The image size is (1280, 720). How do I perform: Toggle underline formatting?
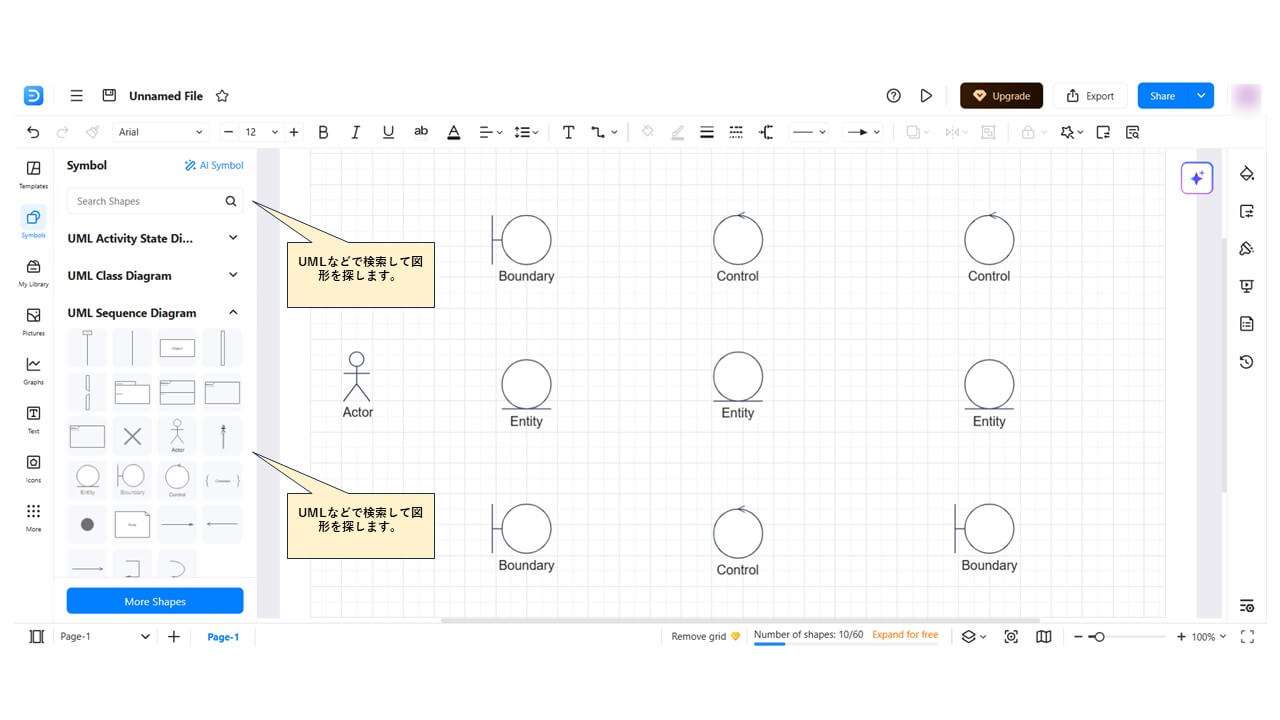[x=388, y=131]
